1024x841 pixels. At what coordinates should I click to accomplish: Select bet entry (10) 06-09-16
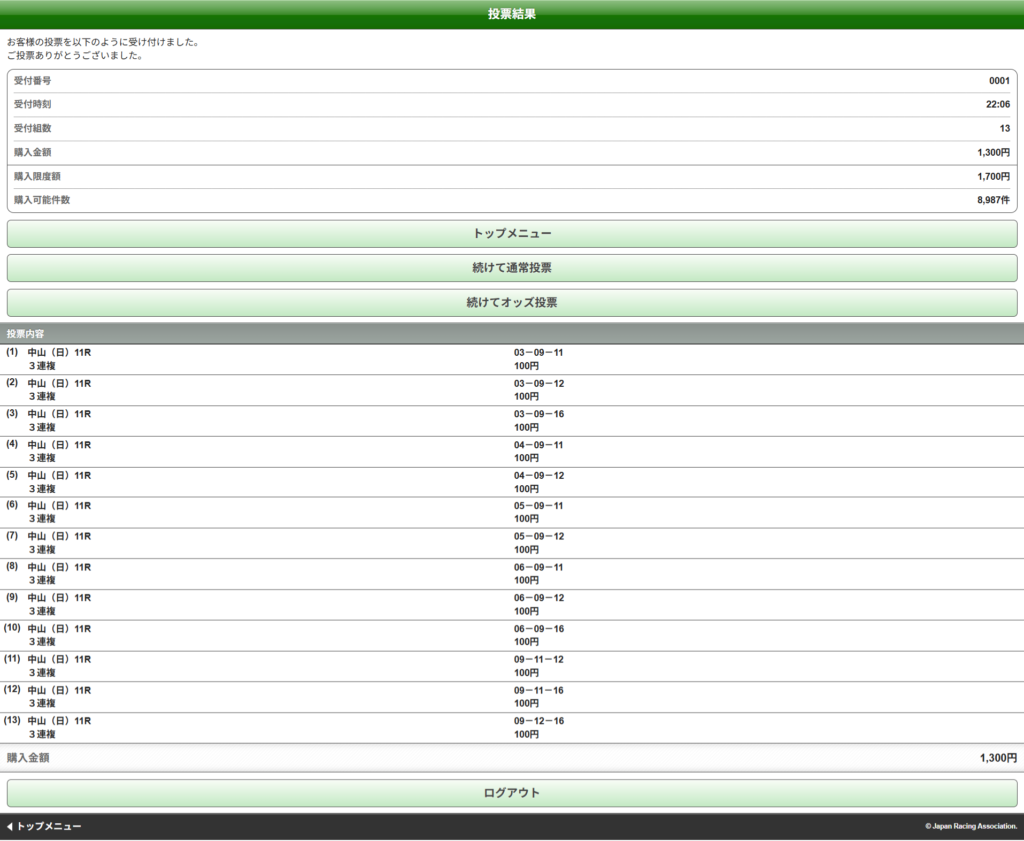511,635
